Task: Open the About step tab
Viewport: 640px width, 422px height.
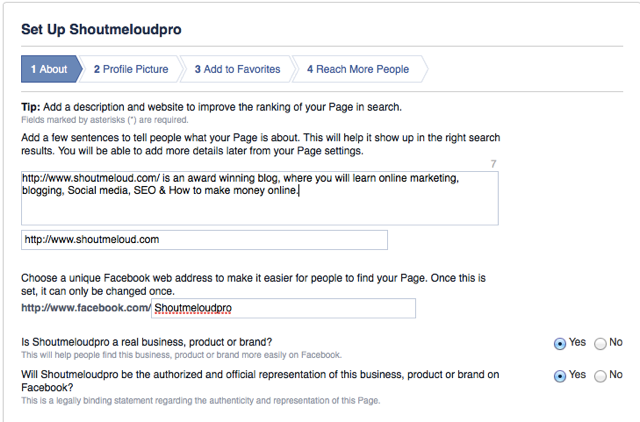Action: click(48, 69)
